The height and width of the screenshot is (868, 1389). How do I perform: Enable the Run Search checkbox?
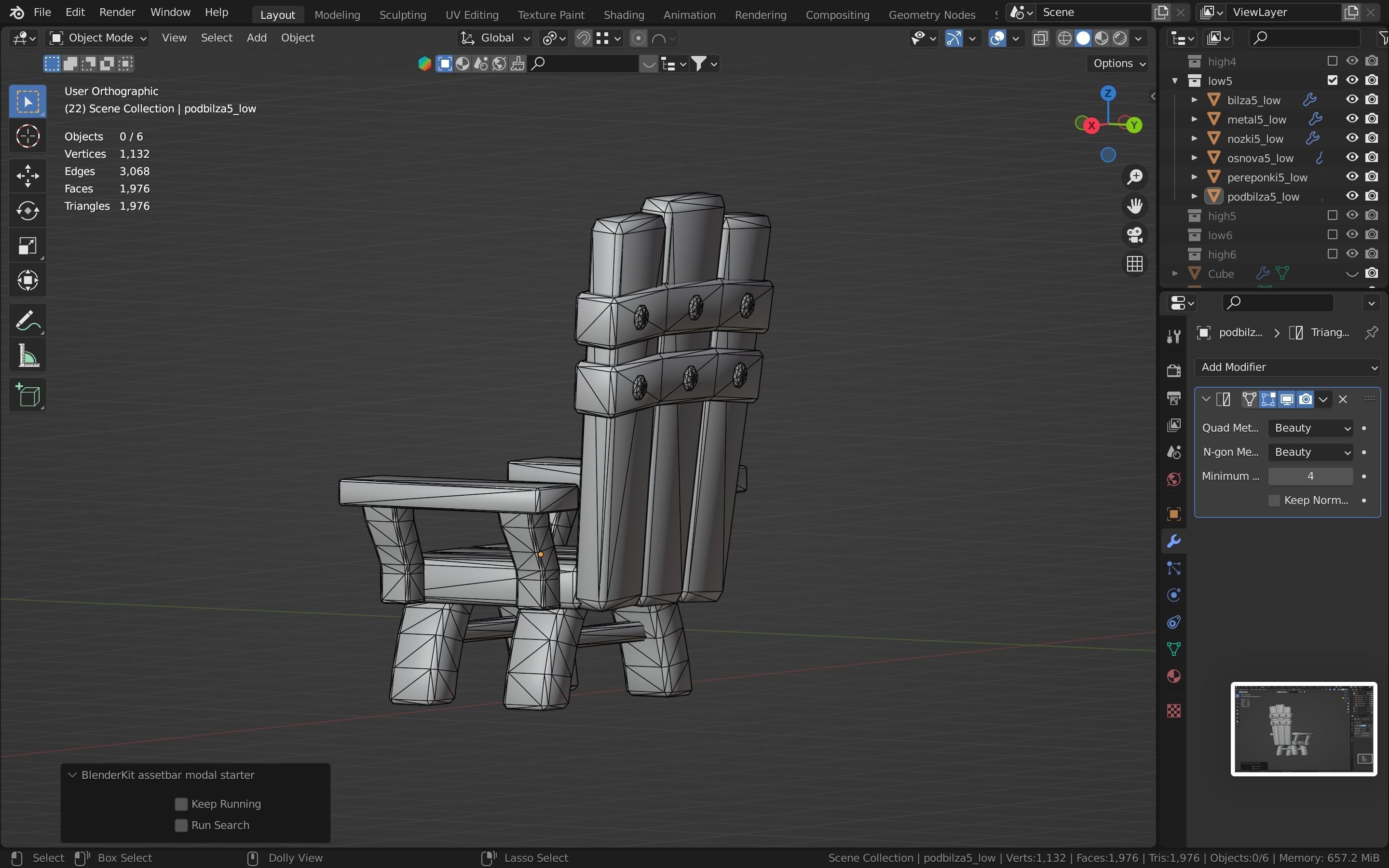pyautogui.click(x=181, y=825)
